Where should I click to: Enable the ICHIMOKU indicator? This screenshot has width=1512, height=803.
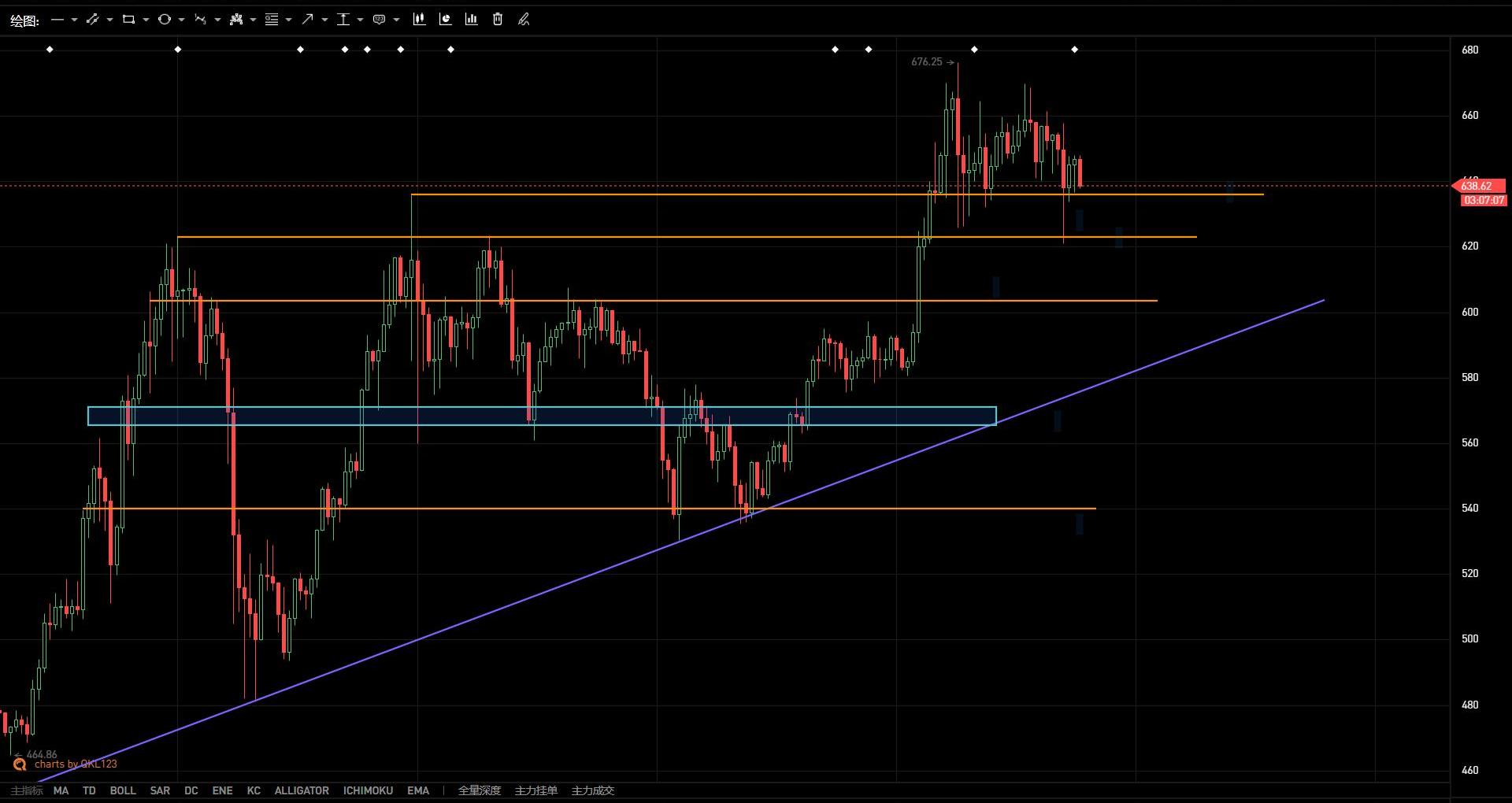[368, 790]
